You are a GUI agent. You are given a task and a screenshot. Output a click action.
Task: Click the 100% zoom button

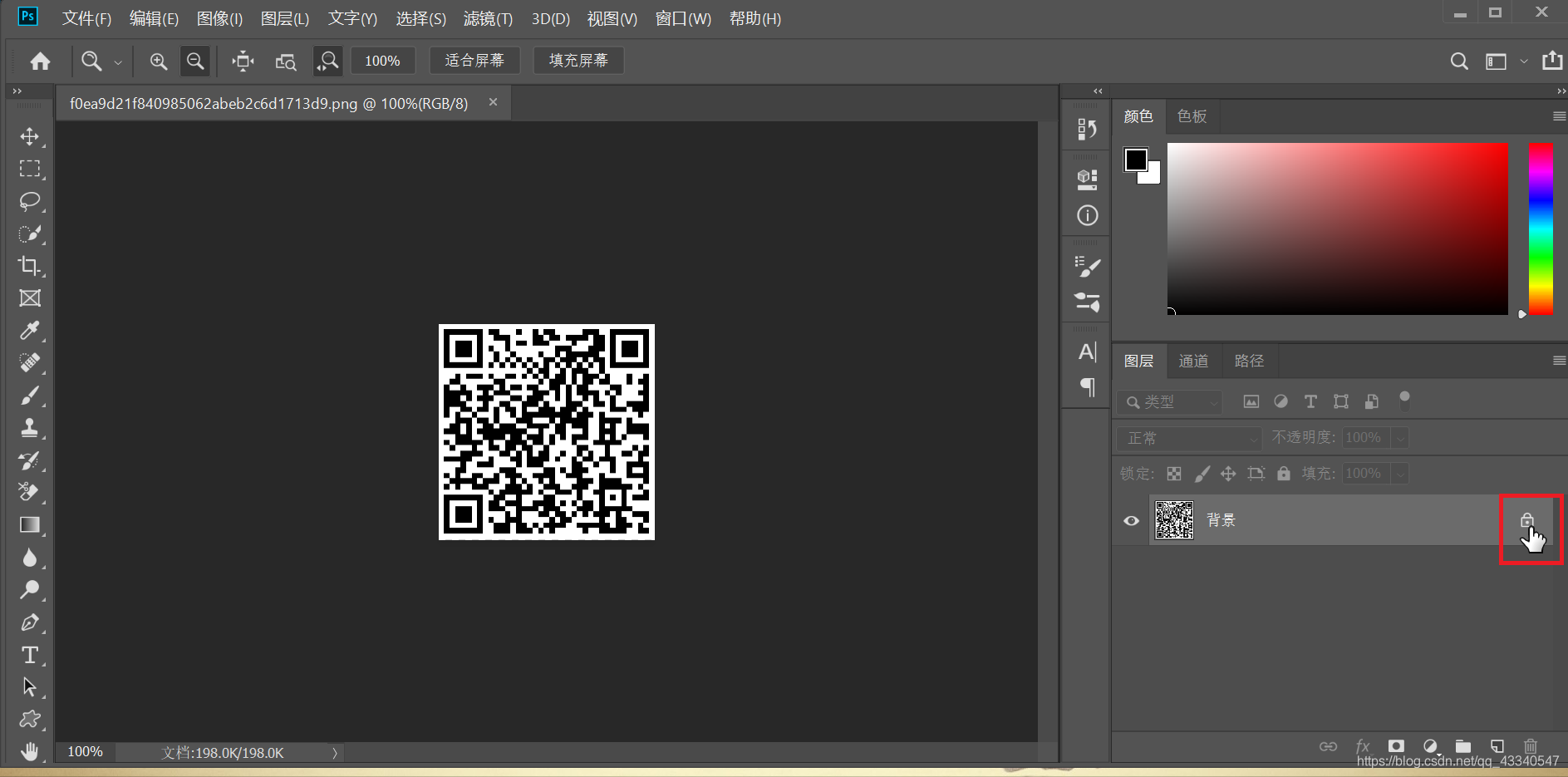click(382, 61)
